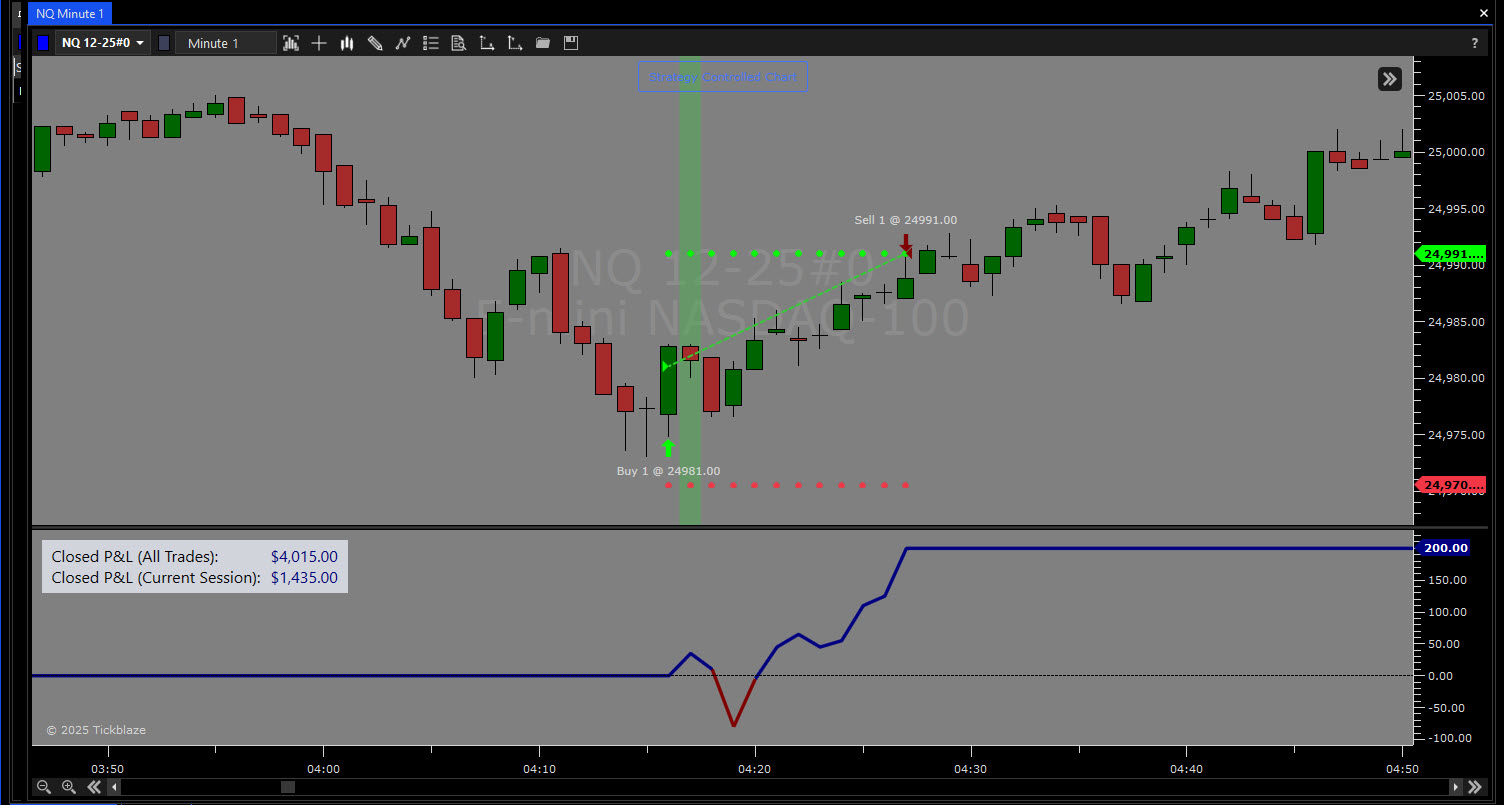Click the help question mark button

[1474, 43]
